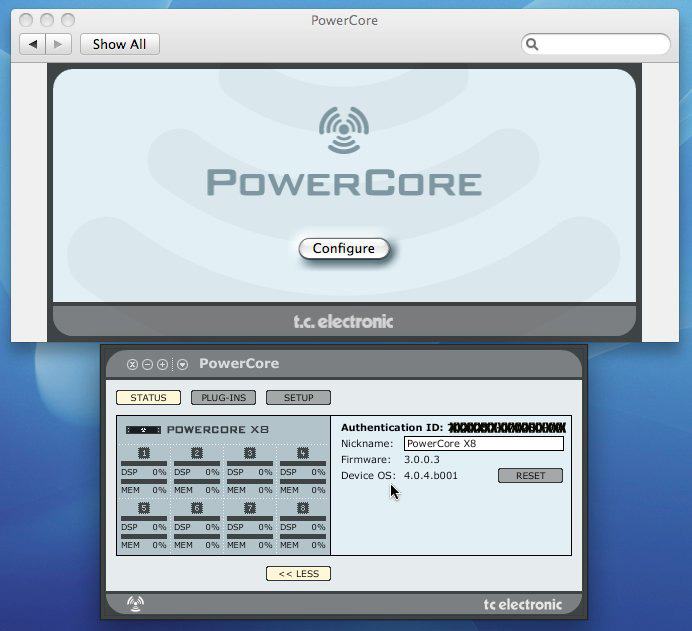
Task: Select DSP chip 2 icon
Action: (x=197, y=453)
